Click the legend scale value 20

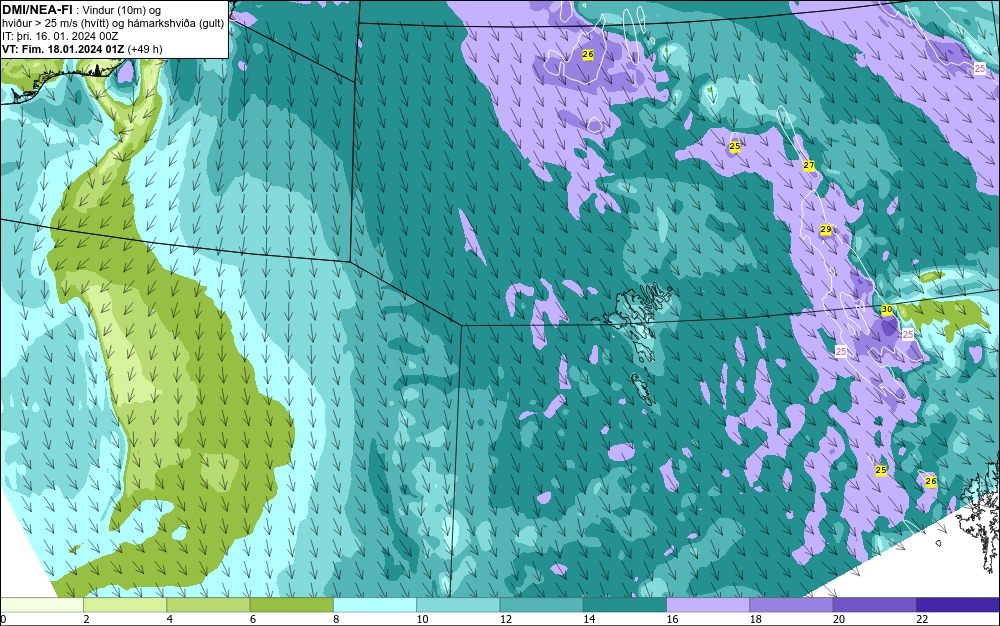coord(839,619)
